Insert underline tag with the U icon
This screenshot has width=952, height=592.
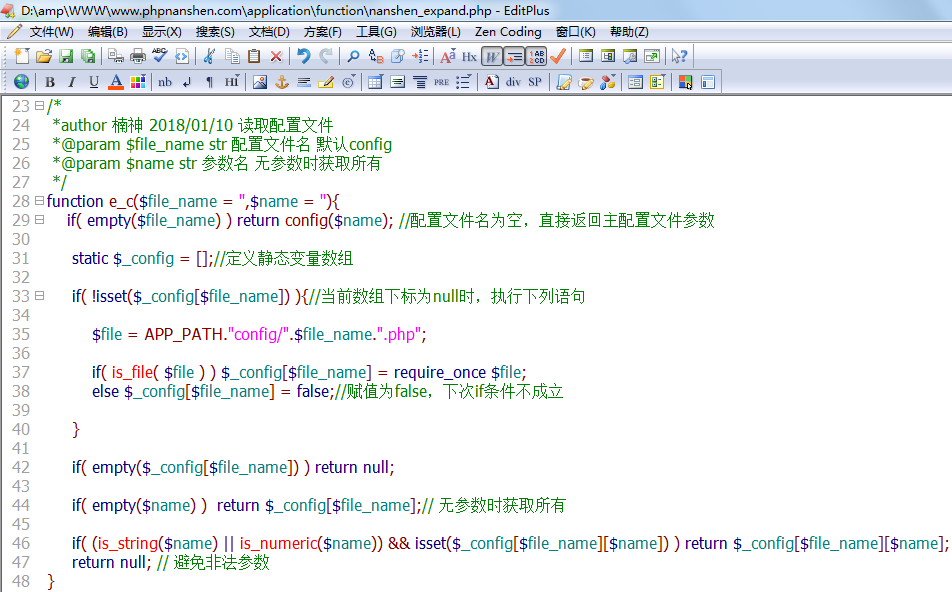pyautogui.click(x=94, y=82)
